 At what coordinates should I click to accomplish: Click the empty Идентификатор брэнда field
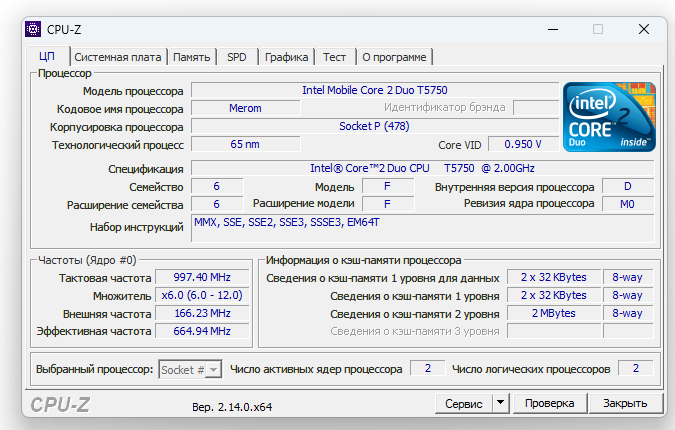point(536,108)
